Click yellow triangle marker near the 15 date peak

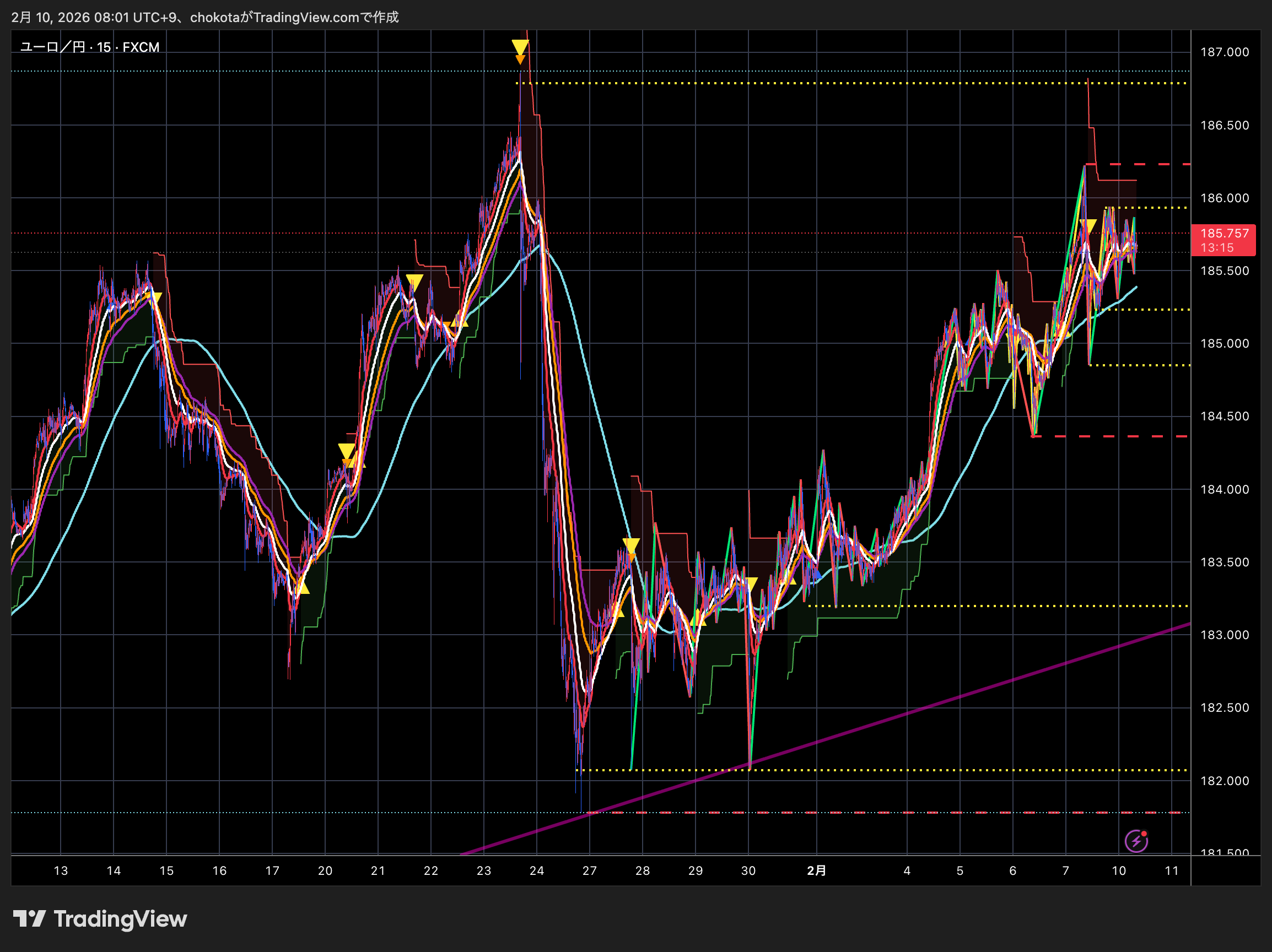click(x=155, y=298)
